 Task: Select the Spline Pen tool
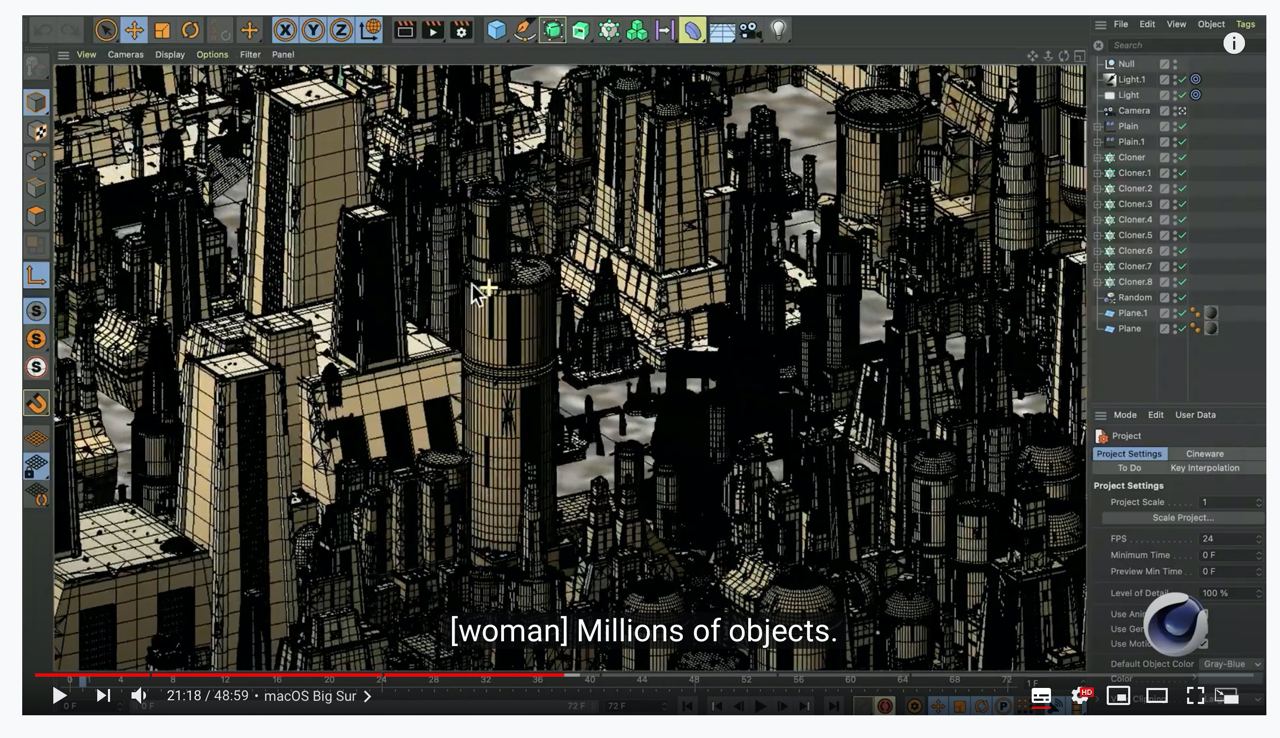coord(525,30)
